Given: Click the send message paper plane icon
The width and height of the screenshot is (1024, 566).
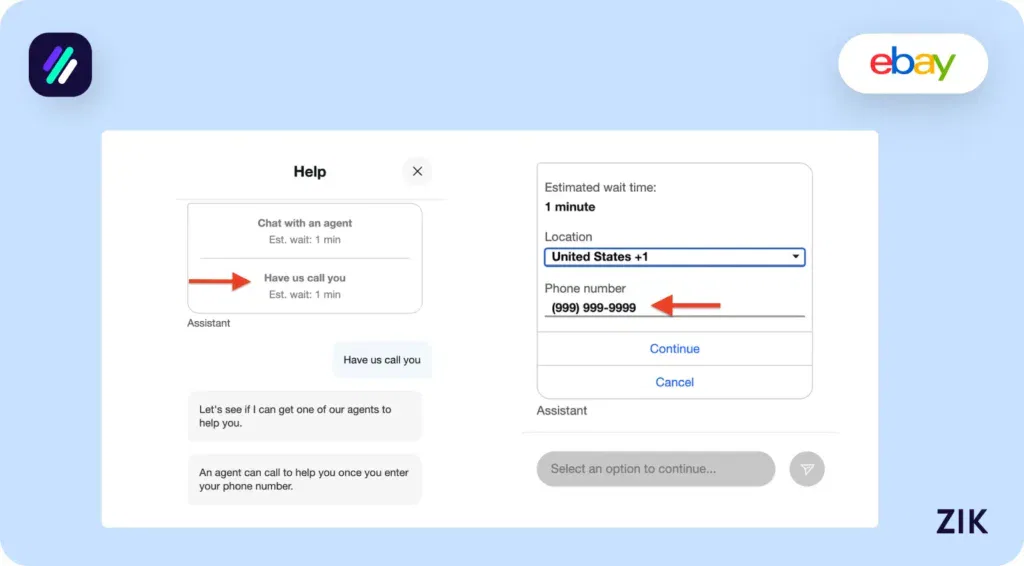Looking at the screenshot, I should pyautogui.click(x=807, y=469).
